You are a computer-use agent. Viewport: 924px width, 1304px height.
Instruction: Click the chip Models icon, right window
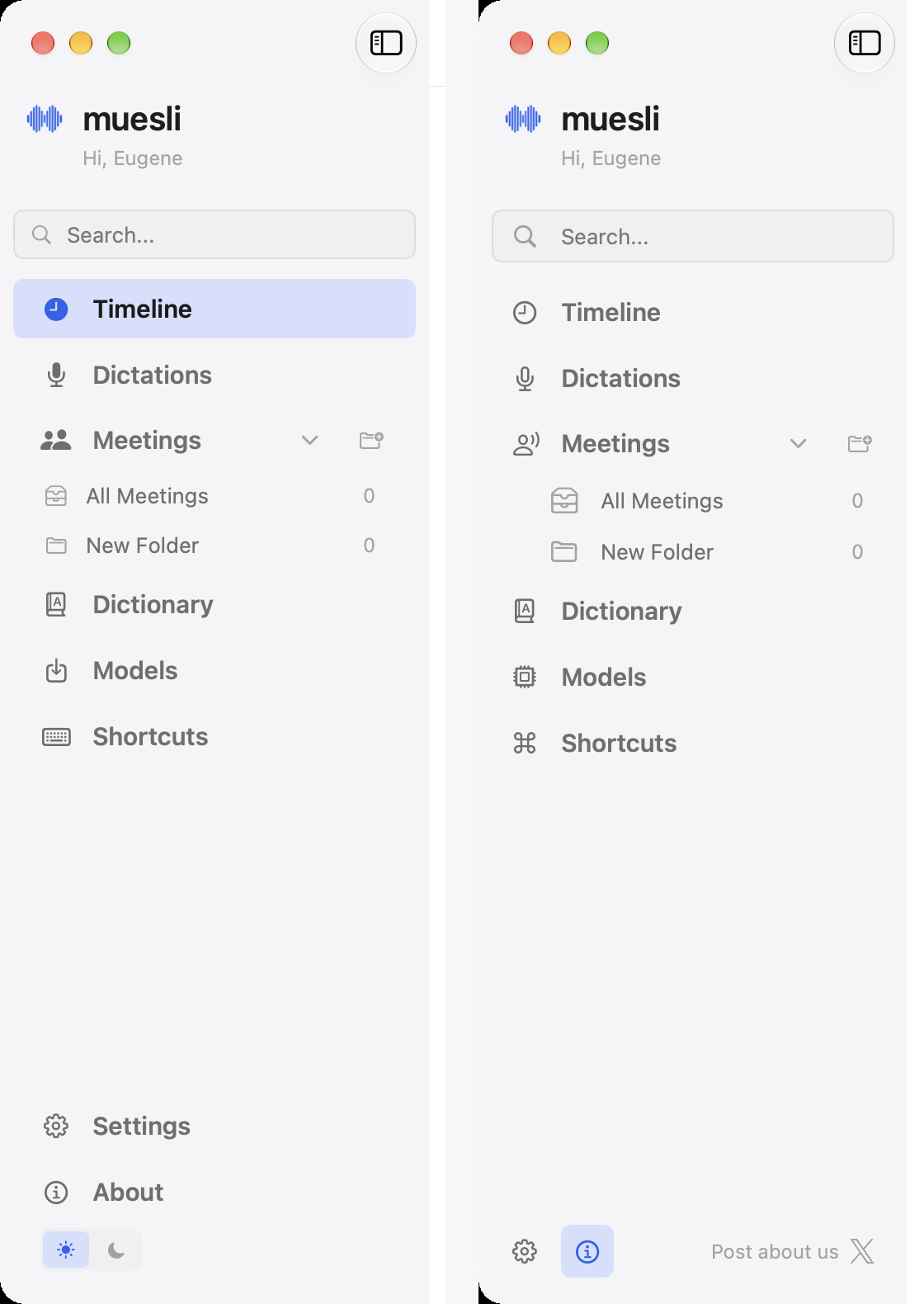coord(525,678)
